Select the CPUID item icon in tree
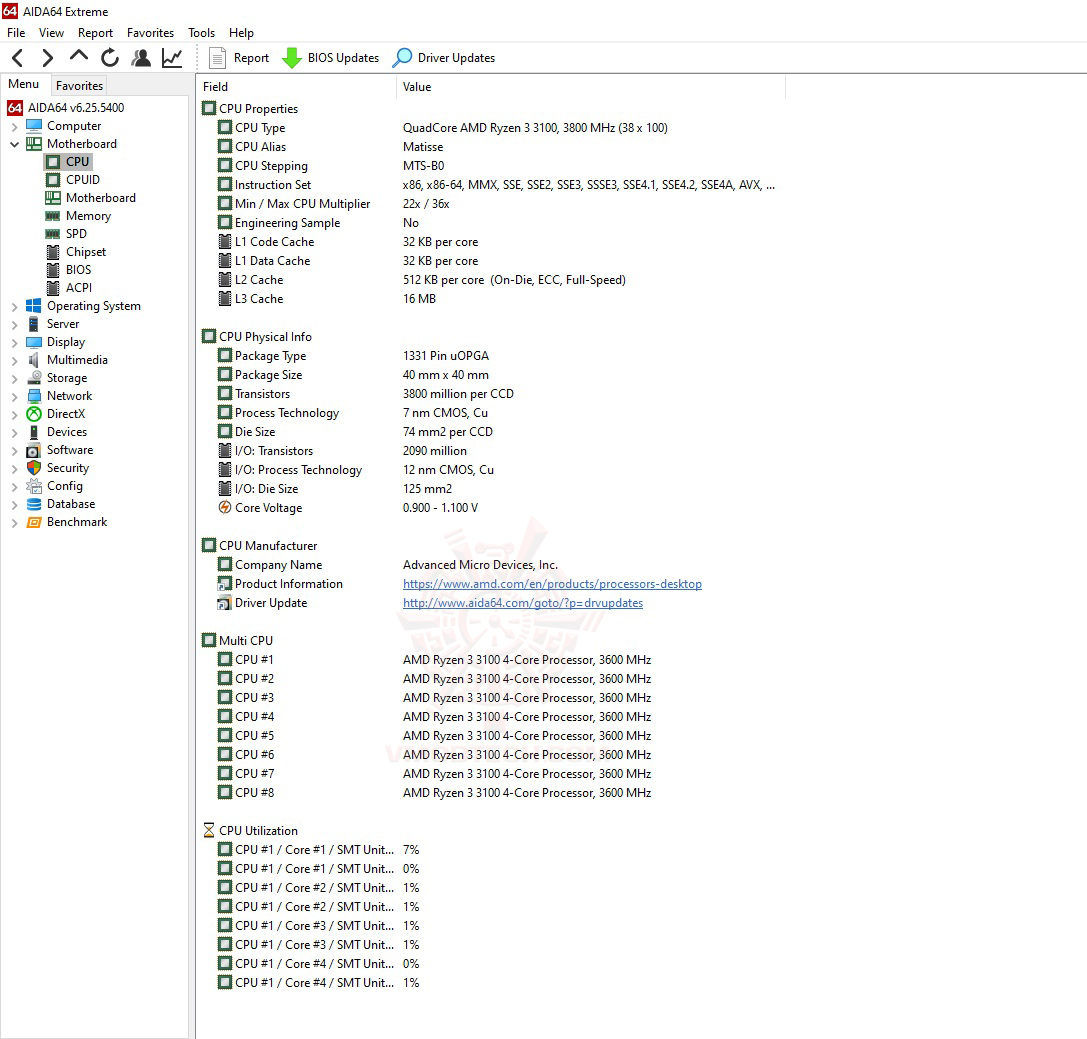Viewport: 1087px width, 1039px height. point(53,180)
